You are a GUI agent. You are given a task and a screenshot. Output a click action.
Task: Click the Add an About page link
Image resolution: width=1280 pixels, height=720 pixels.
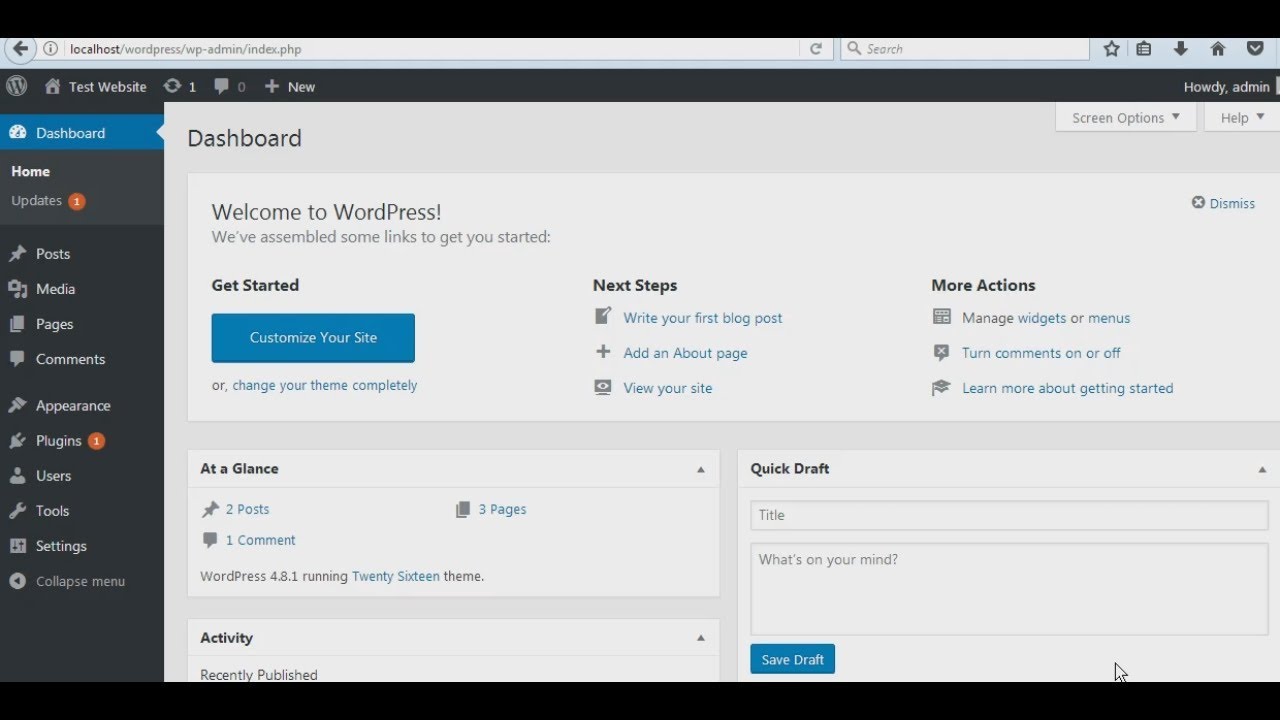pyautogui.click(x=685, y=353)
